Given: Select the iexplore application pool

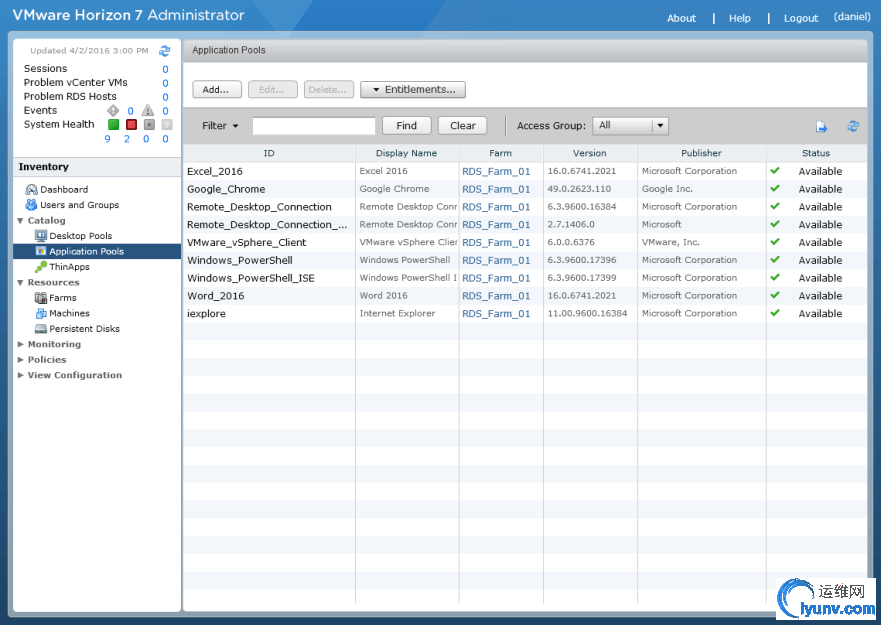Looking at the screenshot, I should pyautogui.click(x=525, y=314).
